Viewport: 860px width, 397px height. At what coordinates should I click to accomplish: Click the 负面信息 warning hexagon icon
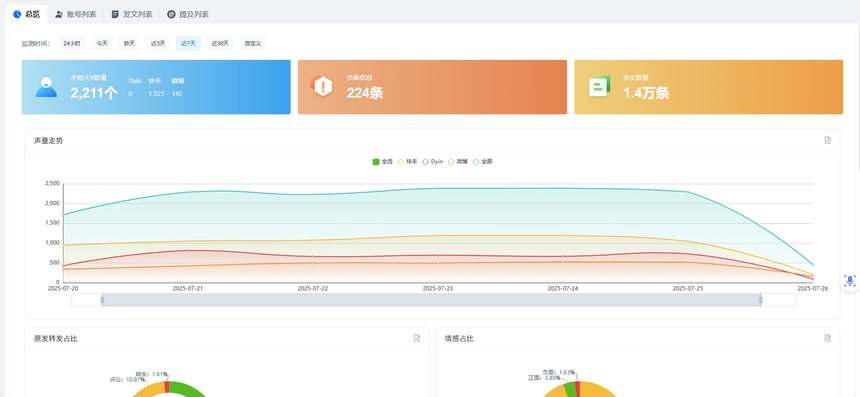322,86
